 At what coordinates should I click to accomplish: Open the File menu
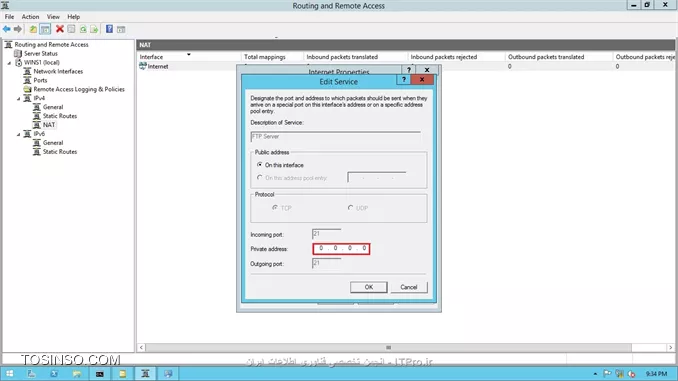[x=9, y=16]
